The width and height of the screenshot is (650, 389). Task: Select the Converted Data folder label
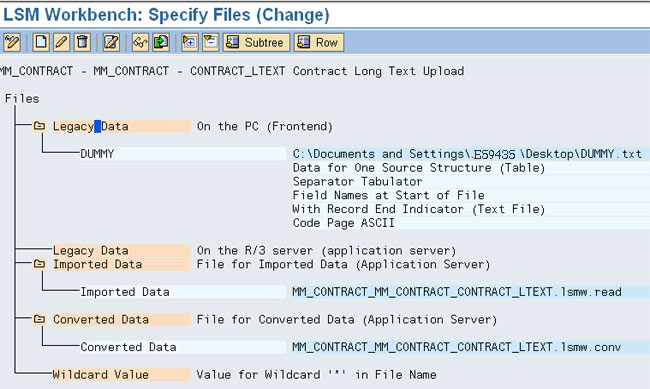click(120, 319)
